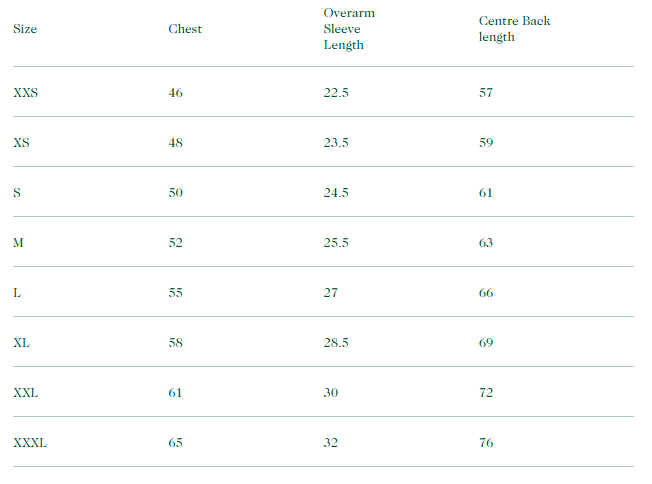Viewport: 652px width, 484px height.
Task: Select centre back length value 61
Action: coord(486,193)
